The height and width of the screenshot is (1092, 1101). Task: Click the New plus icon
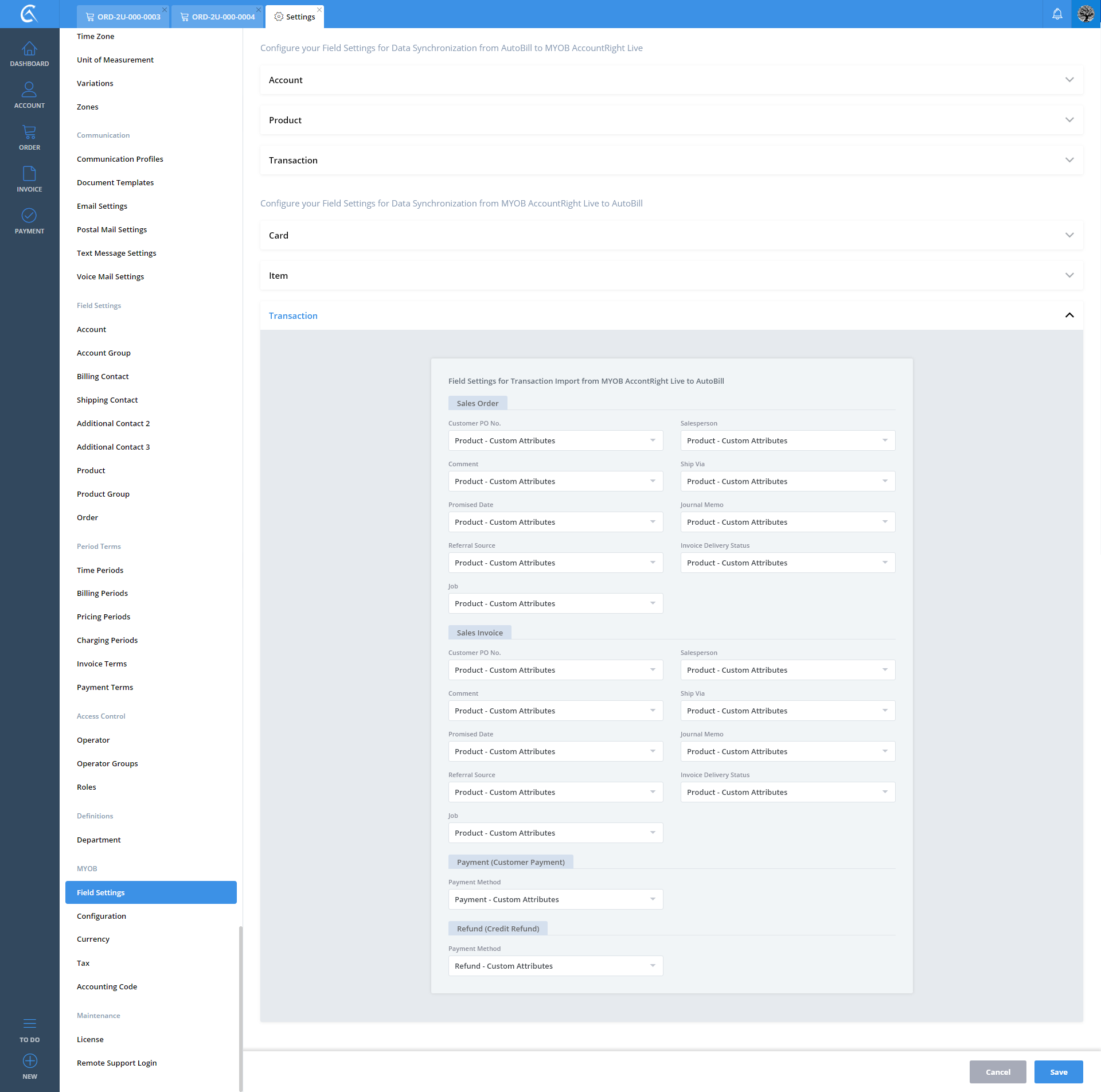29,1061
